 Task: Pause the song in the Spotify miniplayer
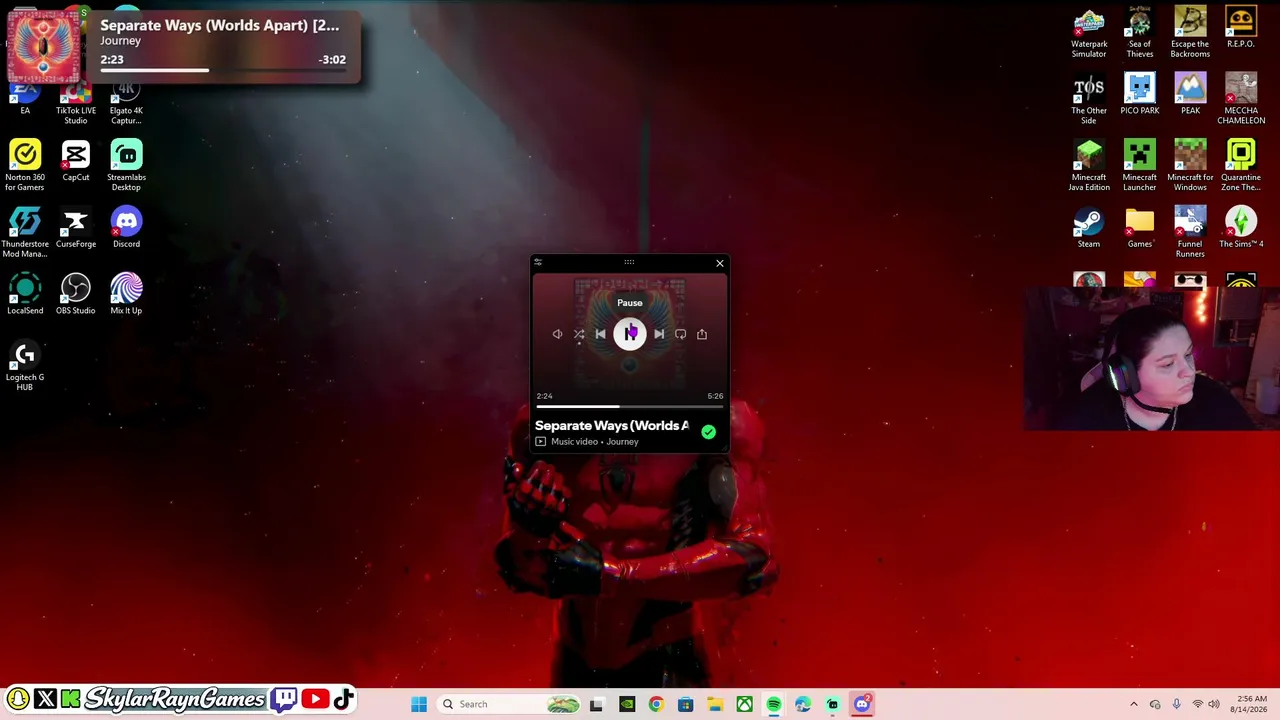tap(629, 334)
